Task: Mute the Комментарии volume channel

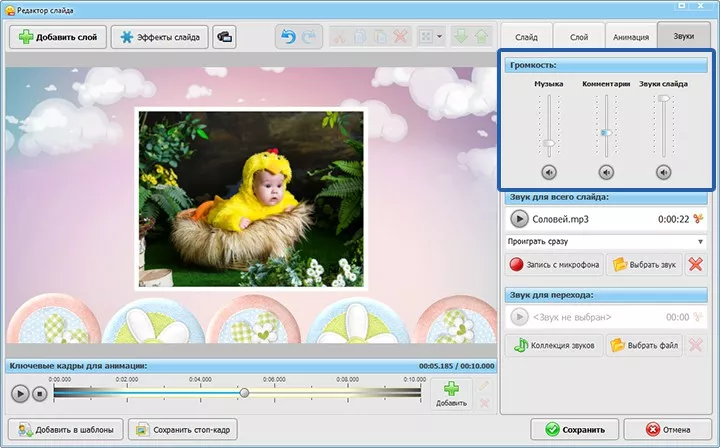Action: coord(606,172)
